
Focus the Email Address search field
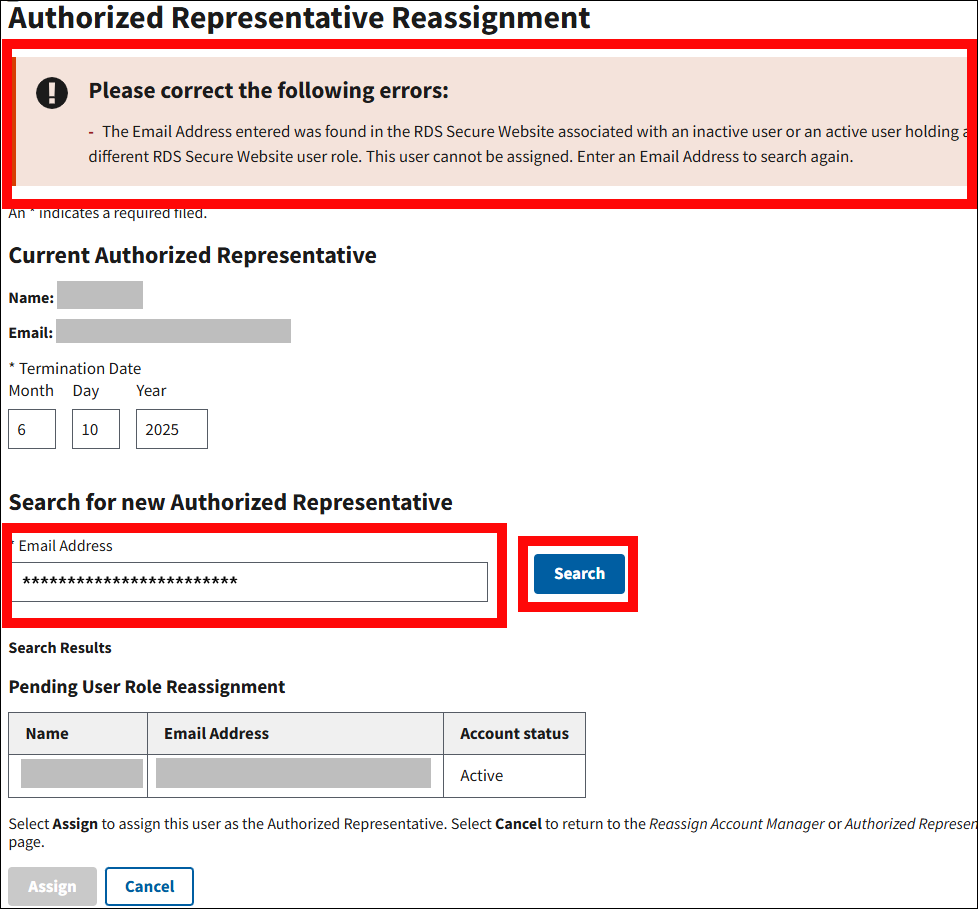pos(250,582)
